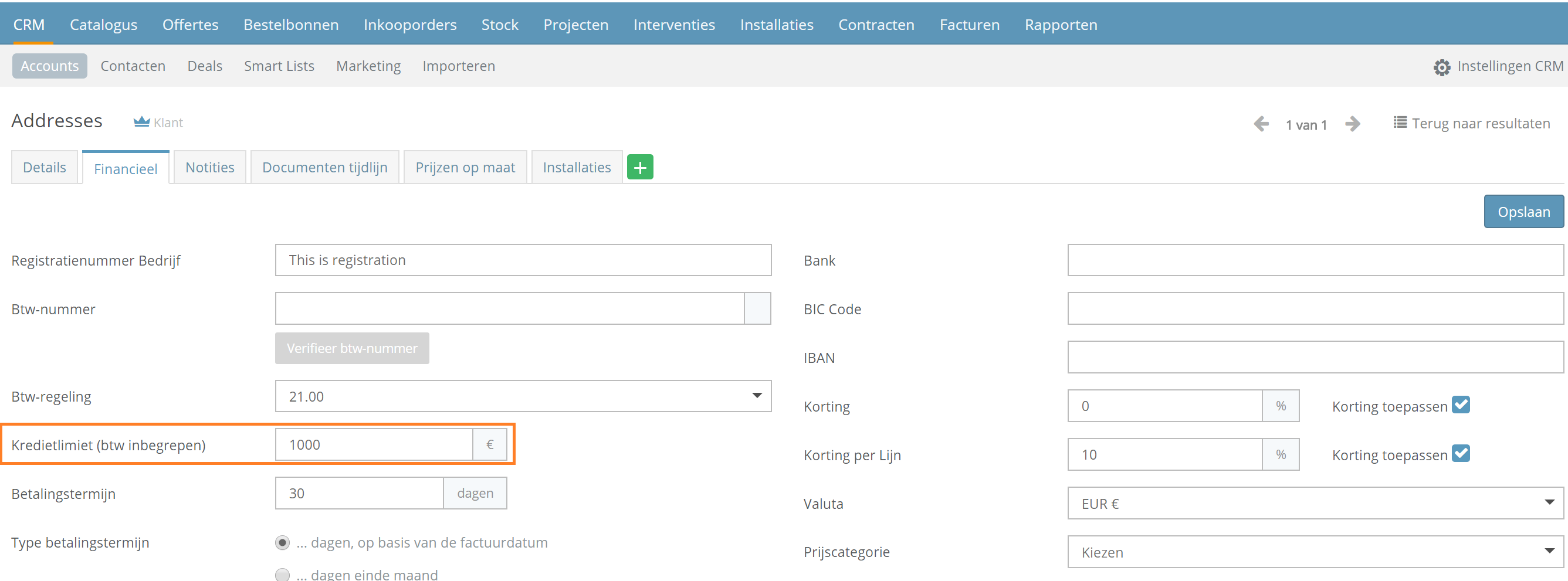1568x581 pixels.
Task: Open Bestelbonnen in the top menu
Action: 291,25
